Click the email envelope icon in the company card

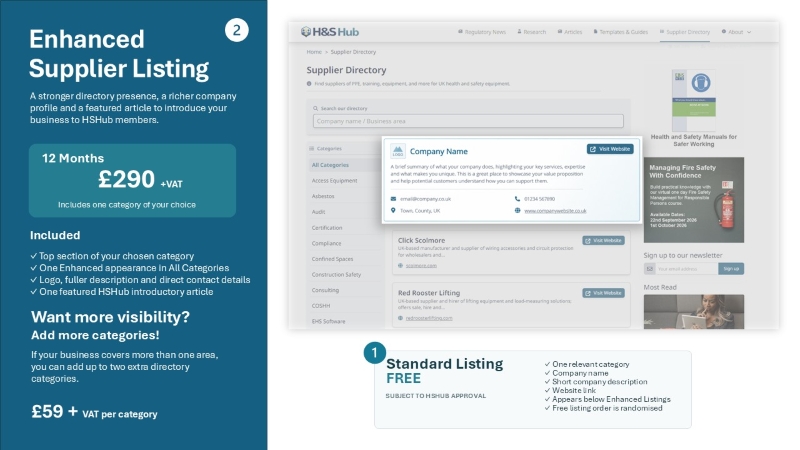(393, 199)
